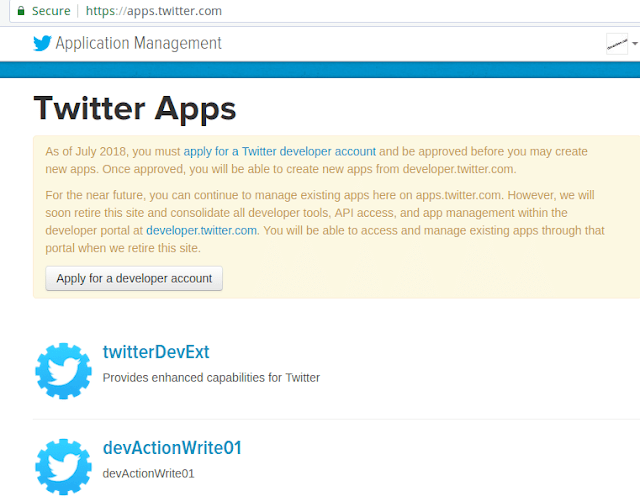Click the green padlock Secure icon
The image size is (640, 502).
[21, 11]
